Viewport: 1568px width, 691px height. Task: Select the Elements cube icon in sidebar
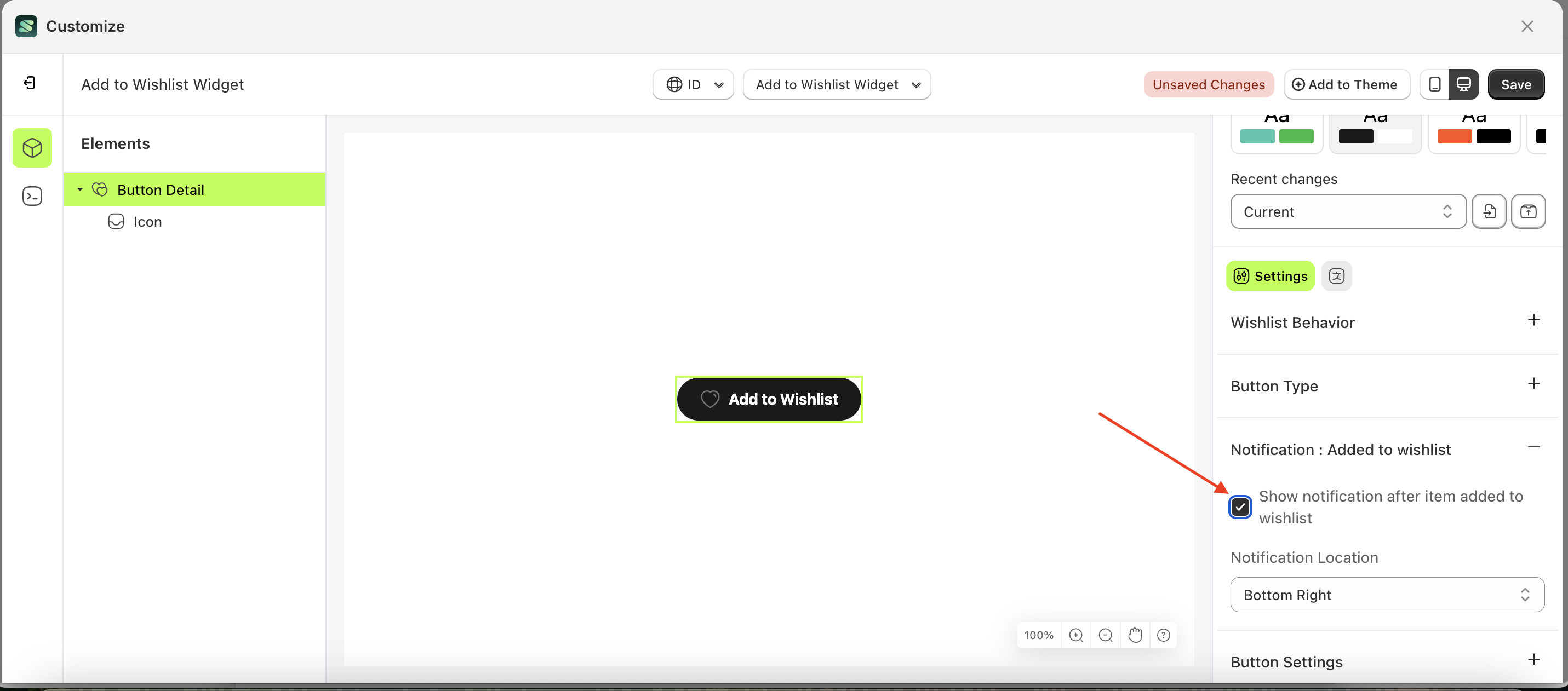(x=32, y=148)
